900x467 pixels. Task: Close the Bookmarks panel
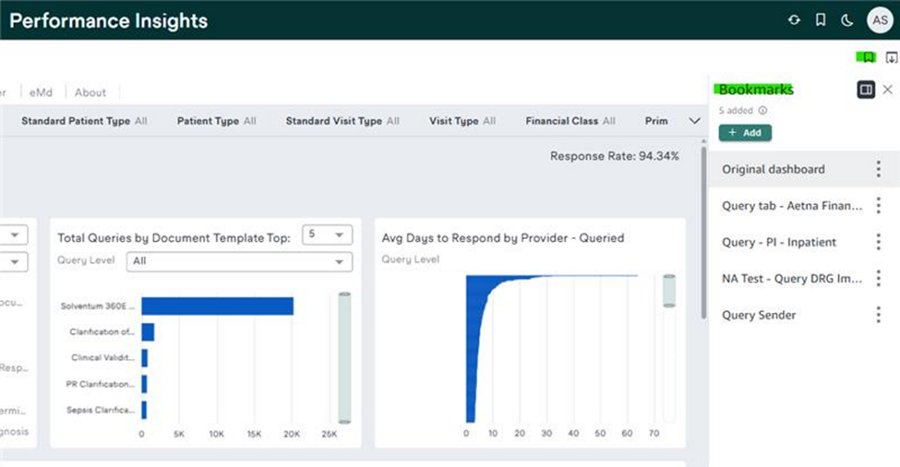(888, 89)
